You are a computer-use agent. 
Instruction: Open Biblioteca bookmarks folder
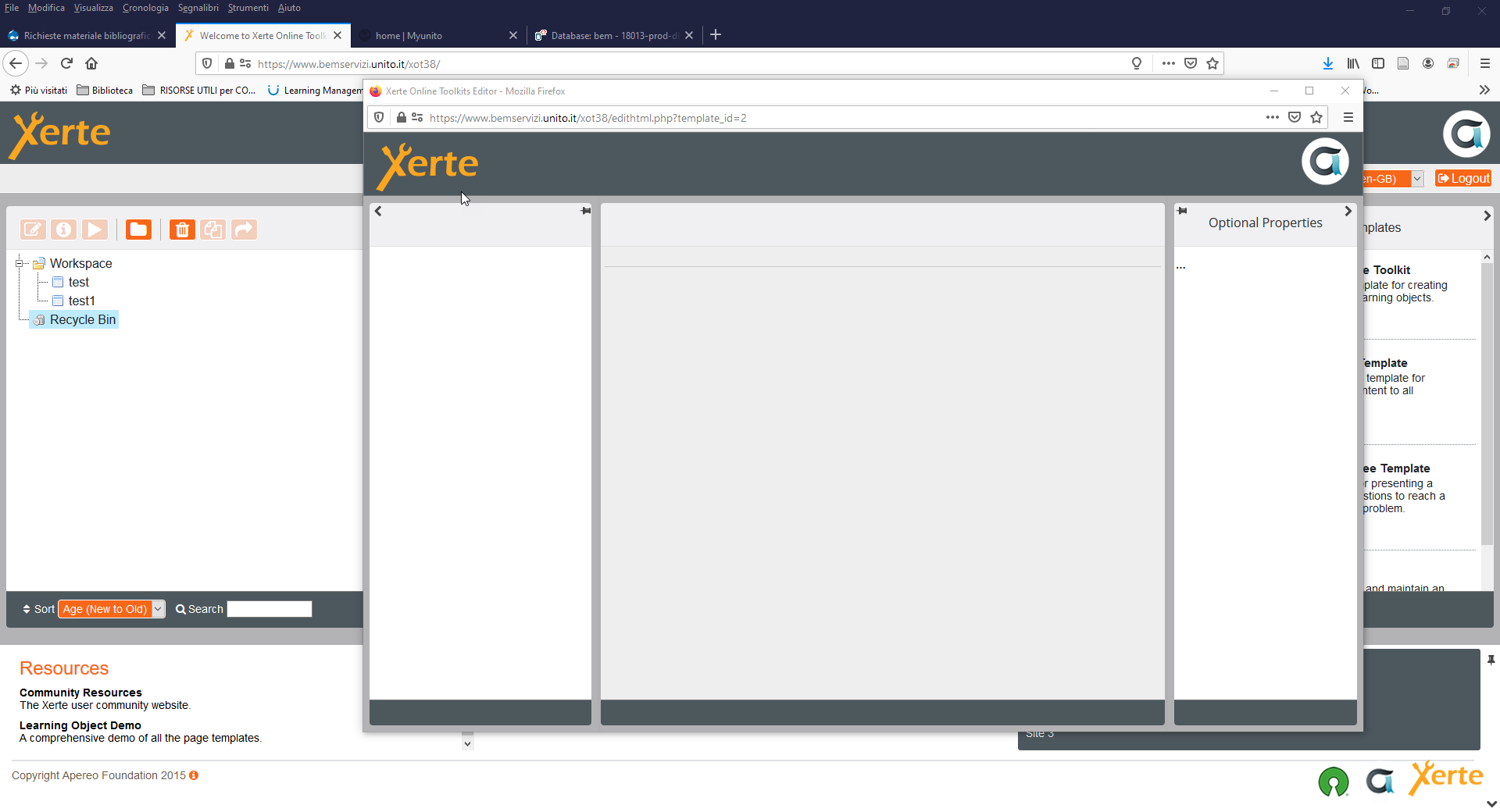[x=105, y=91]
